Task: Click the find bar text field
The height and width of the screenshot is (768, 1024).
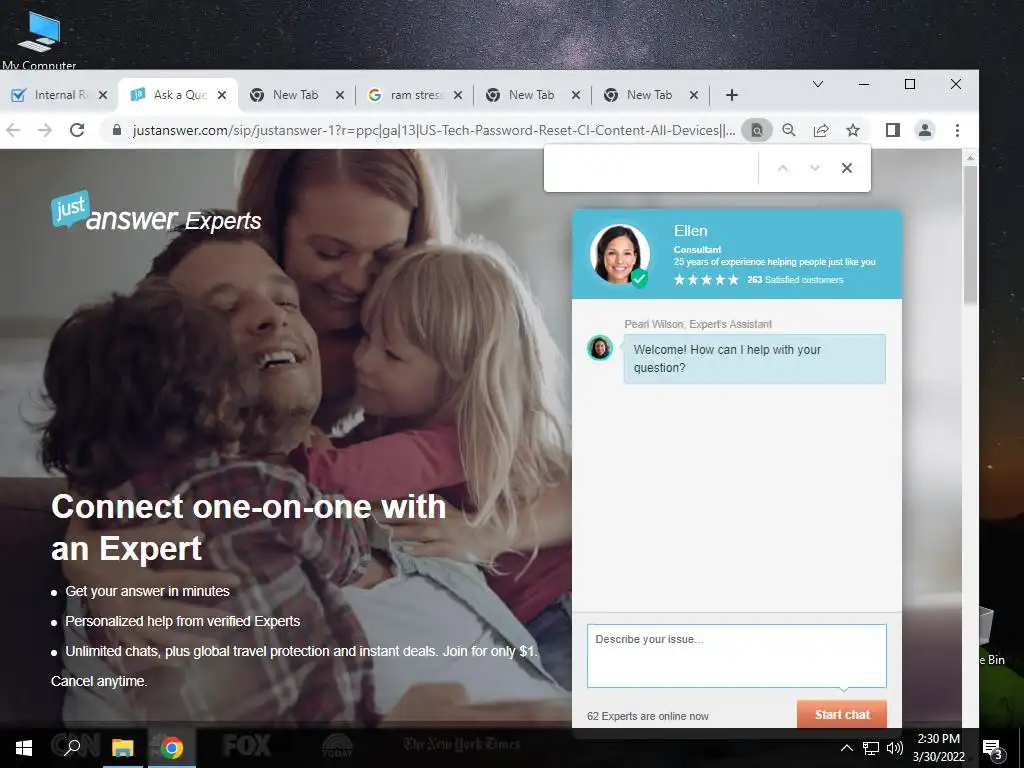Action: coord(651,168)
